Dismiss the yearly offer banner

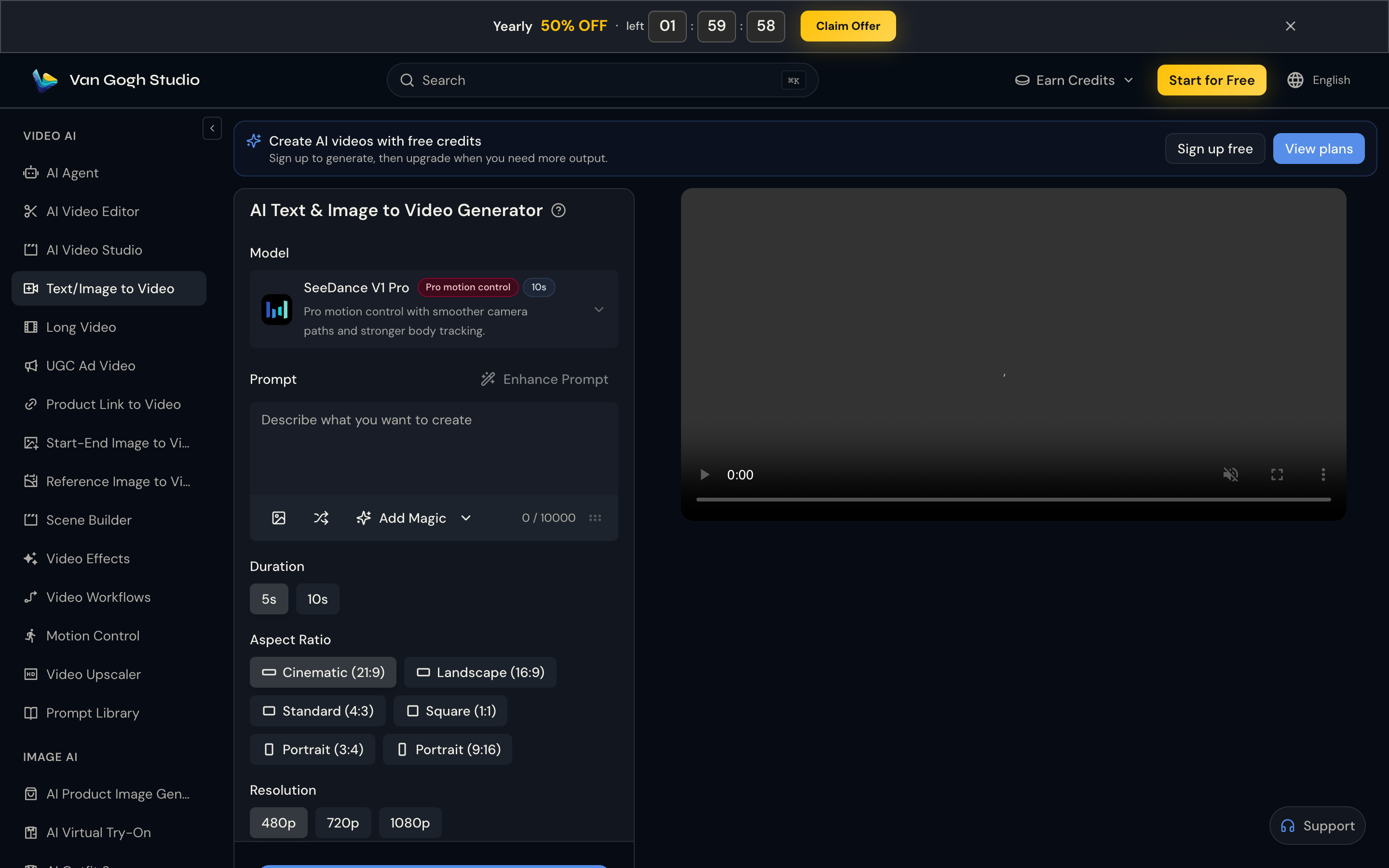[x=1290, y=26]
